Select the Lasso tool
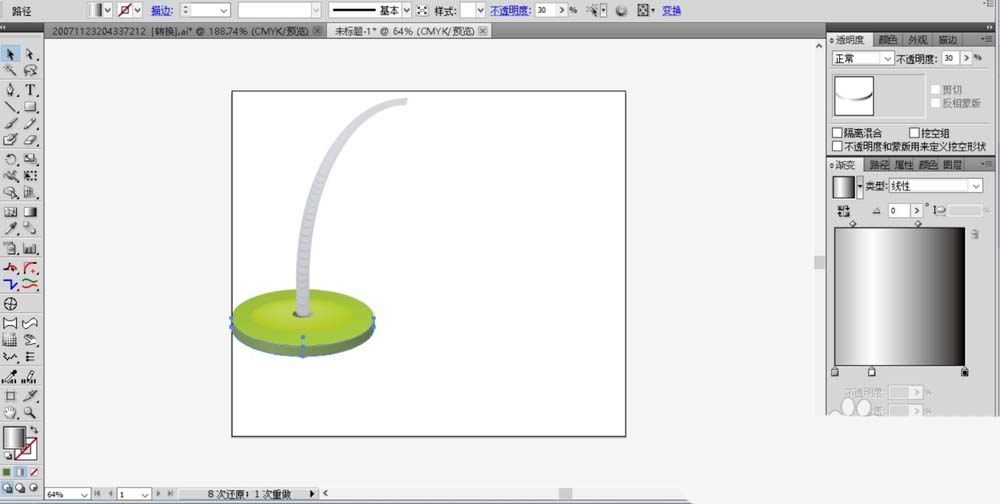Image resolution: width=1000 pixels, height=504 pixels. coord(30,70)
